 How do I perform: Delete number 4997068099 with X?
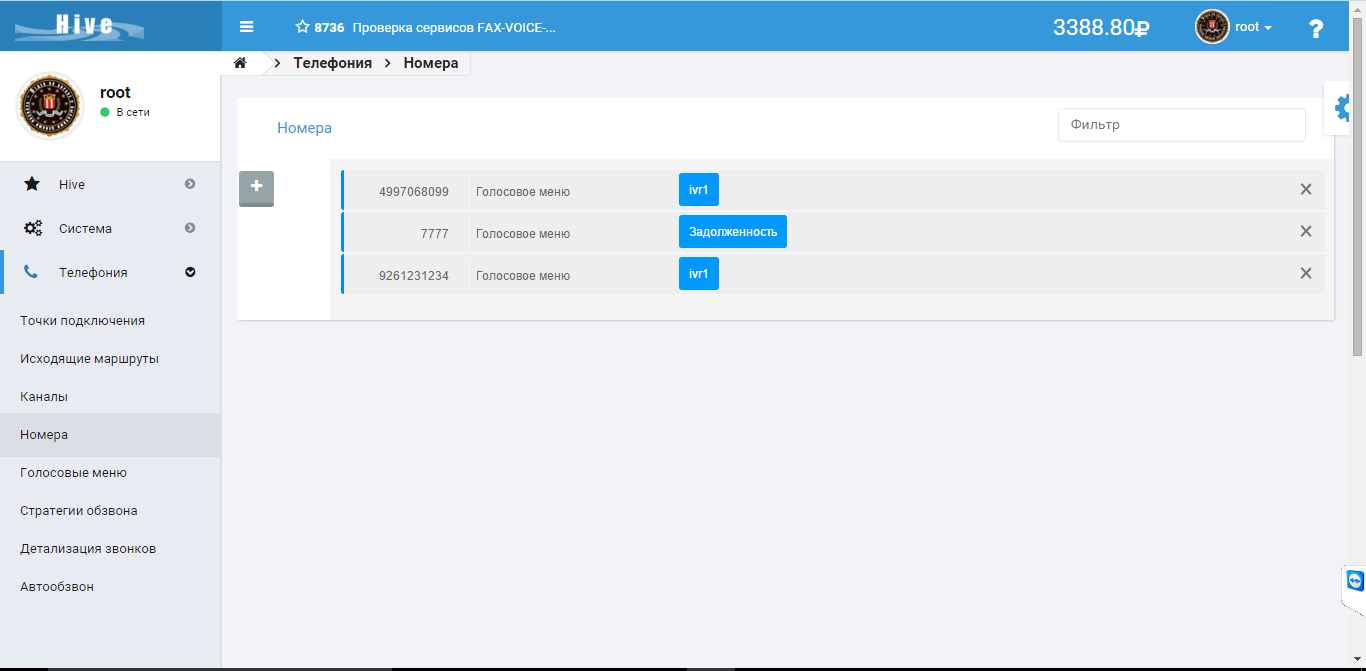(x=1305, y=189)
